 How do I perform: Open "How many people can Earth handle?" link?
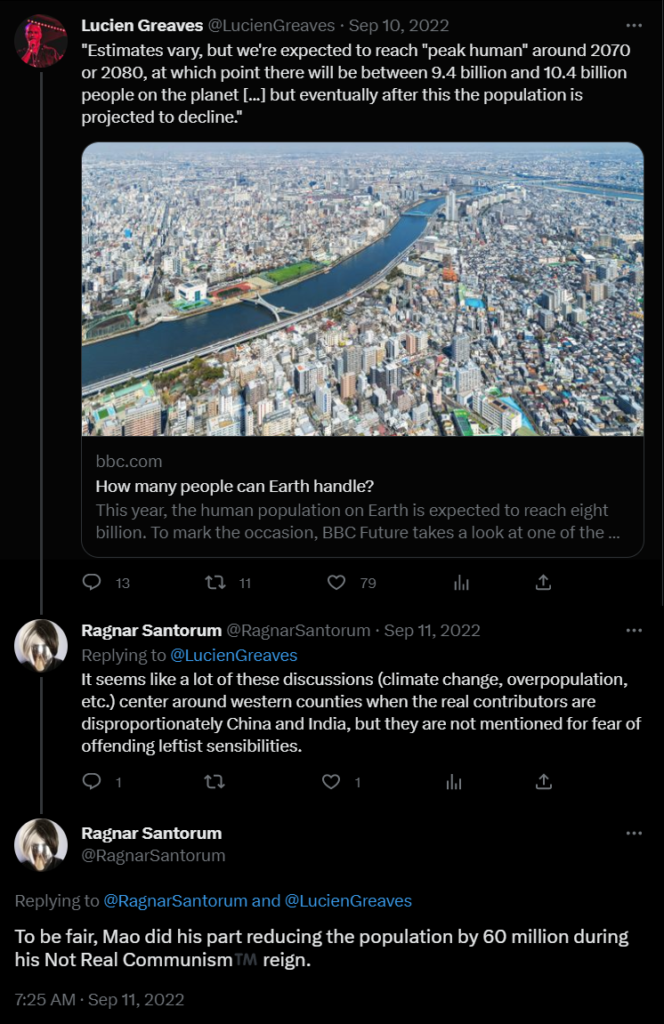pyautogui.click(x=234, y=487)
